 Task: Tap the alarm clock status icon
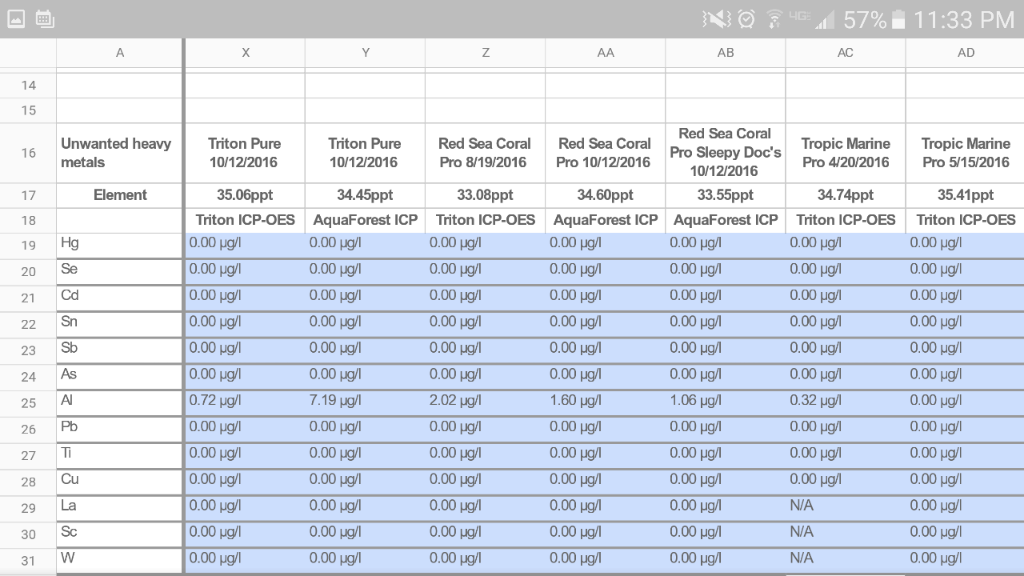746,20
